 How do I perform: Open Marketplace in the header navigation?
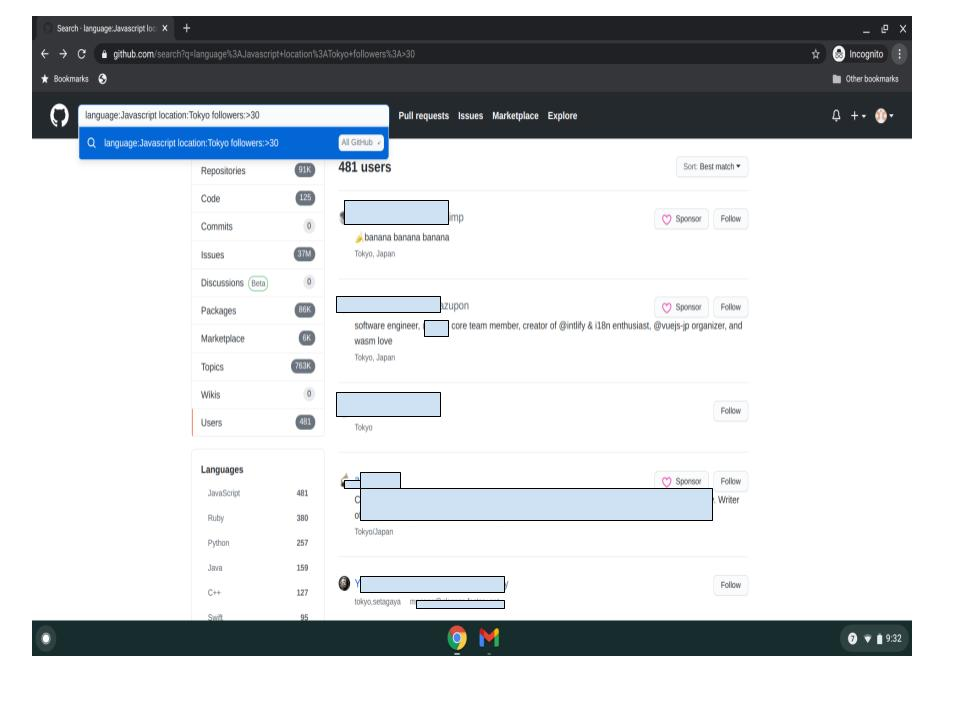click(x=516, y=116)
